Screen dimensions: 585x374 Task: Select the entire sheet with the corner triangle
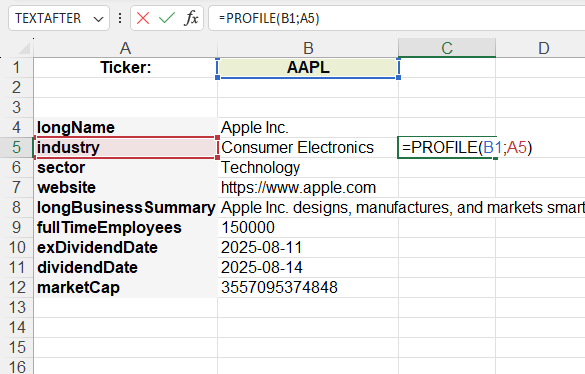tap(24, 48)
